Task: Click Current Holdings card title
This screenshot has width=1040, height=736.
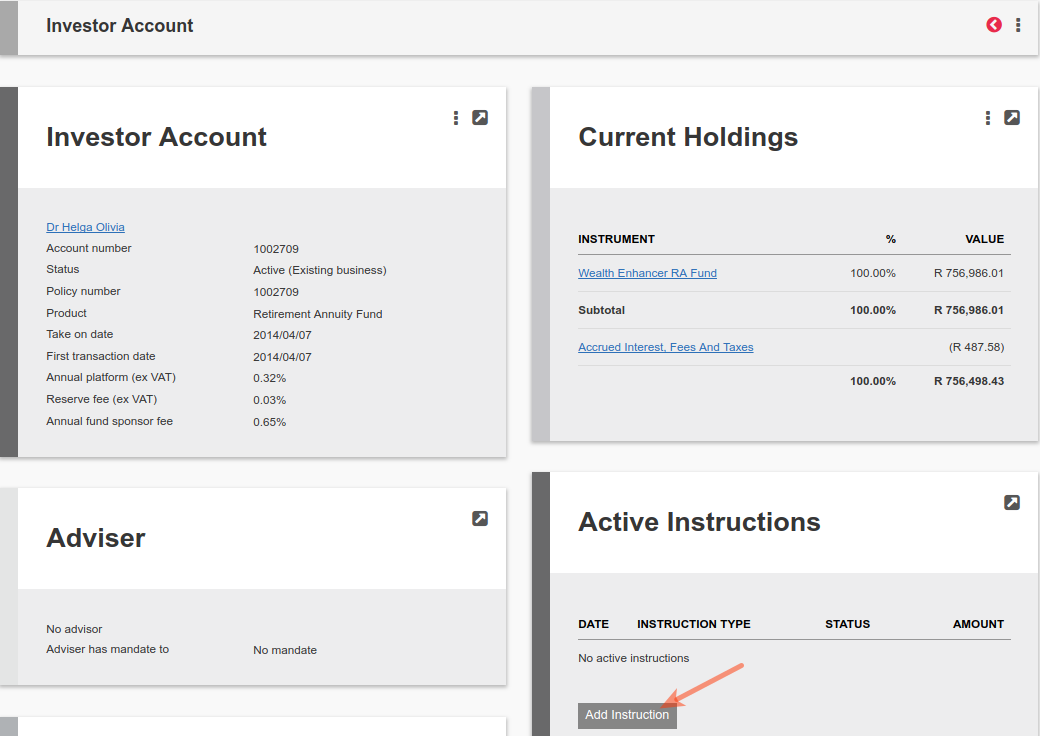Action: coord(688,138)
